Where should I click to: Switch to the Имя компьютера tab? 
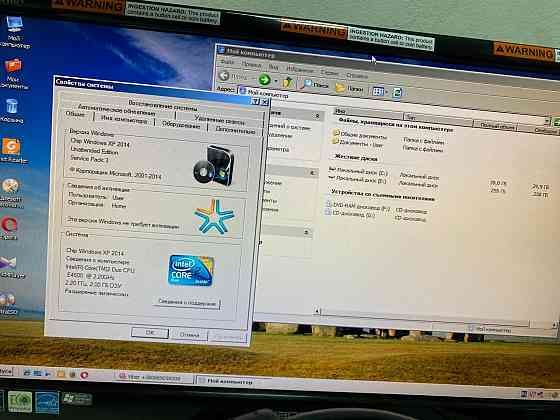(x=124, y=120)
